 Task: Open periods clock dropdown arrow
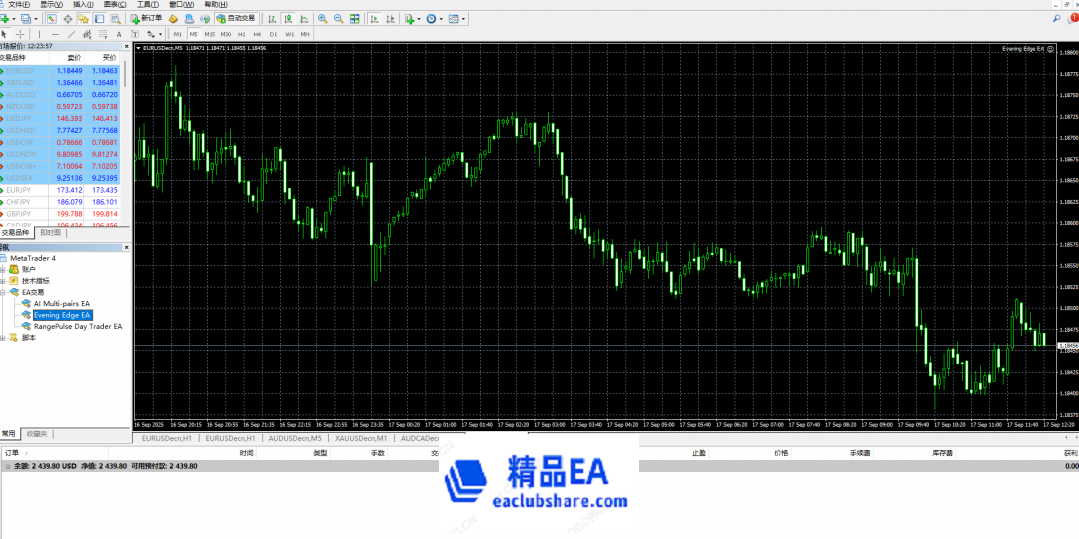tap(441, 19)
